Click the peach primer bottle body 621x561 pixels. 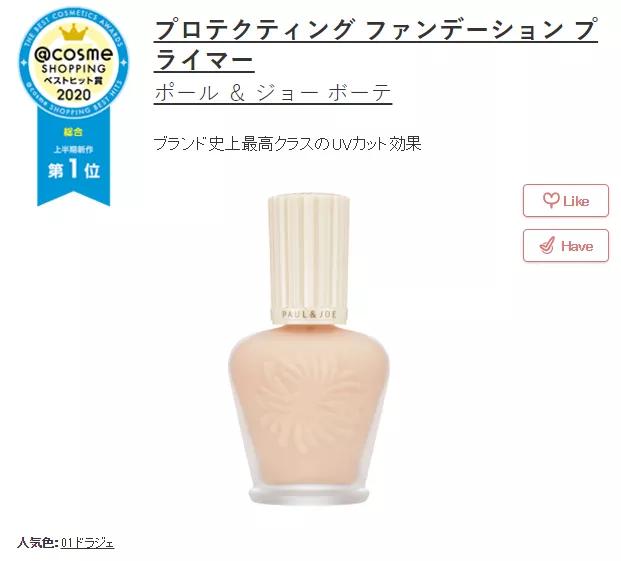(x=309, y=412)
